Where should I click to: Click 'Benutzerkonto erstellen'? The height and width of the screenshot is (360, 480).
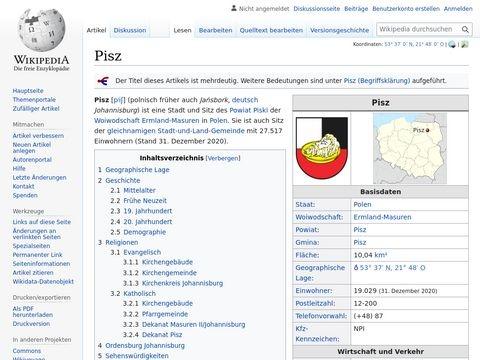pyautogui.click(x=406, y=9)
